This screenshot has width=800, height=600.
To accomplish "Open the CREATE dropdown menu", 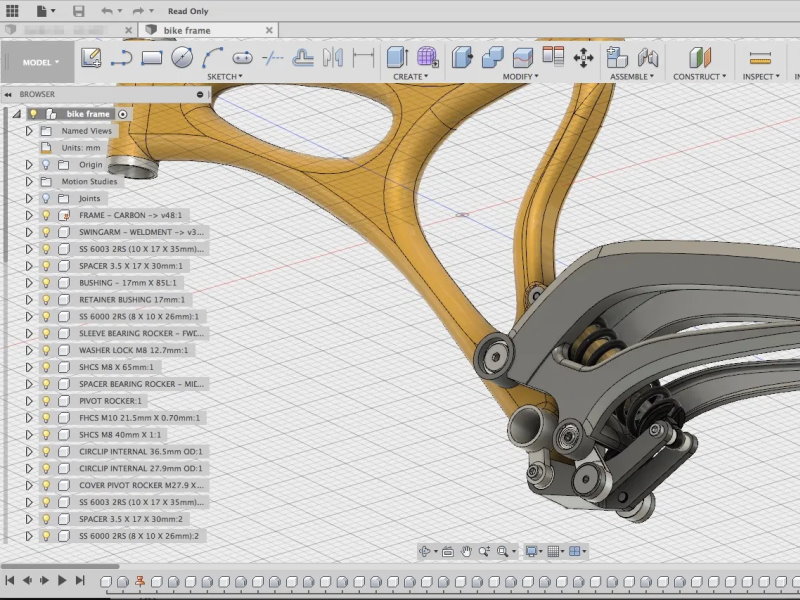I will 410,77.
